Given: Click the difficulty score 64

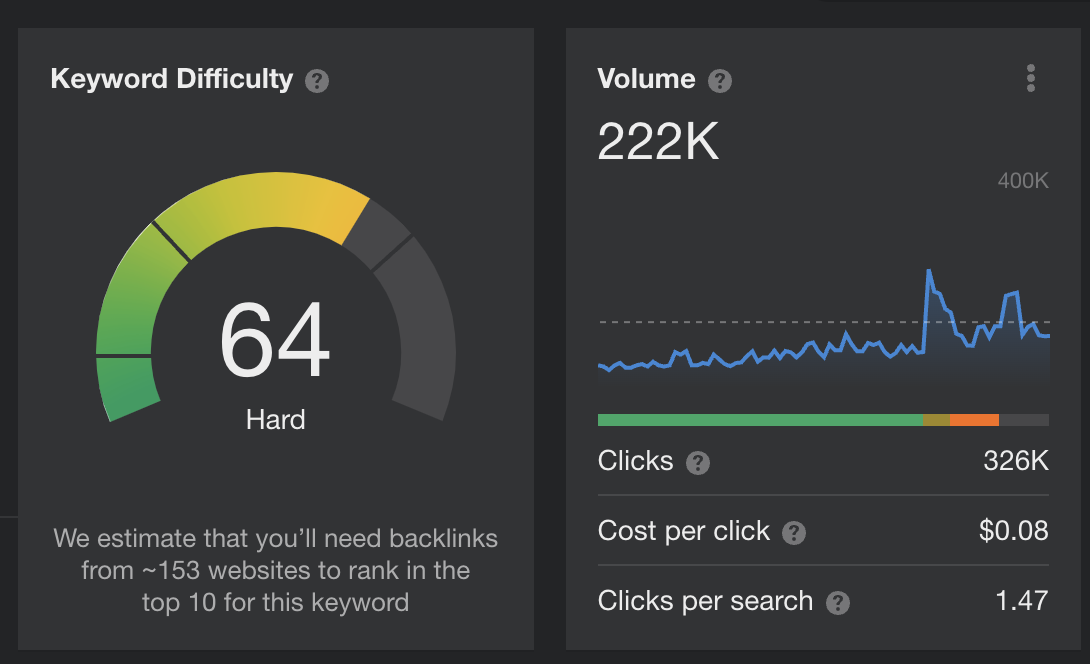Looking at the screenshot, I should coord(275,340).
